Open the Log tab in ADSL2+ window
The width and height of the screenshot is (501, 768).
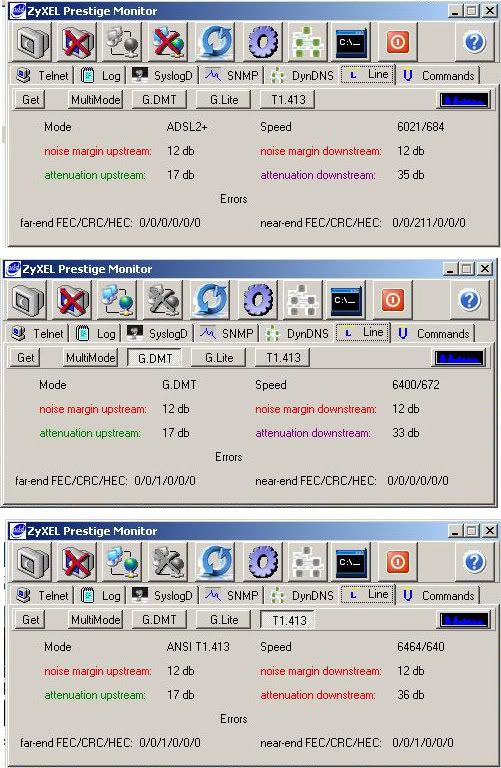100,75
